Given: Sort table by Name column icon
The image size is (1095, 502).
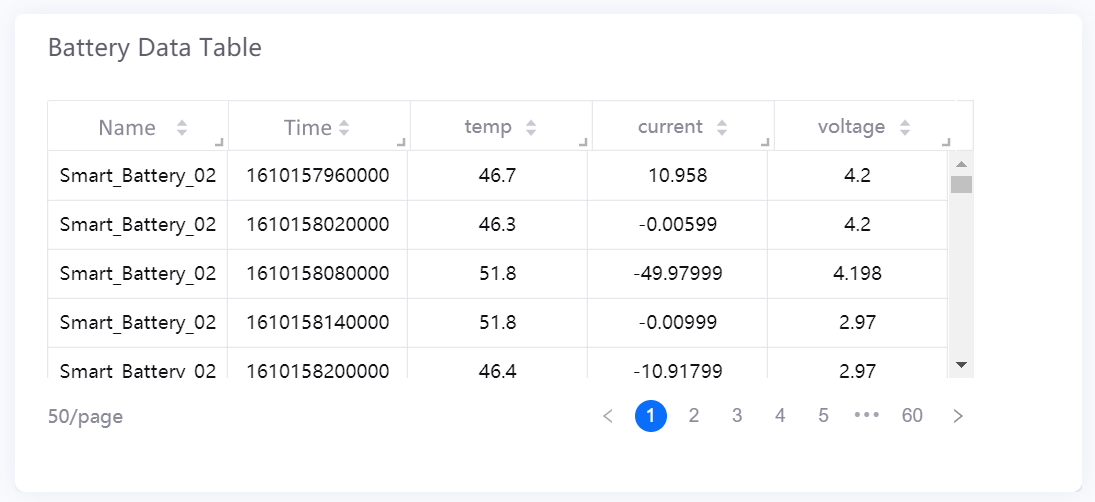Looking at the screenshot, I should (x=181, y=128).
